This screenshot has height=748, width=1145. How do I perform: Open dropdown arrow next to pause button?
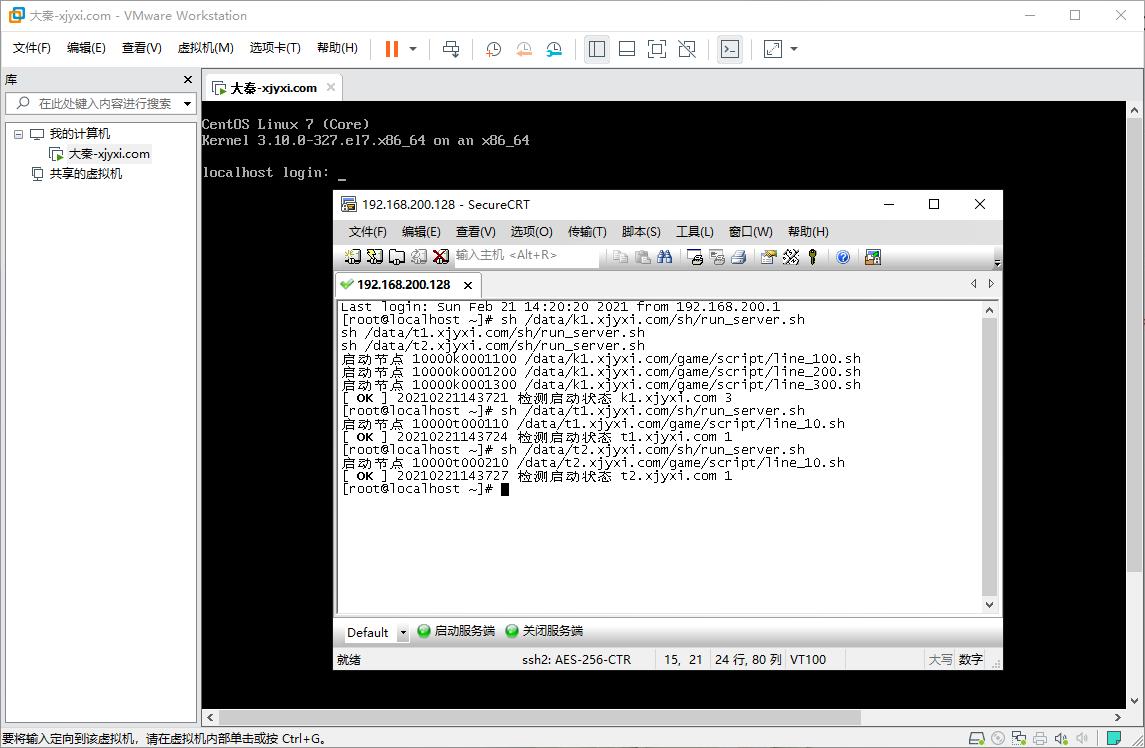[x=413, y=49]
